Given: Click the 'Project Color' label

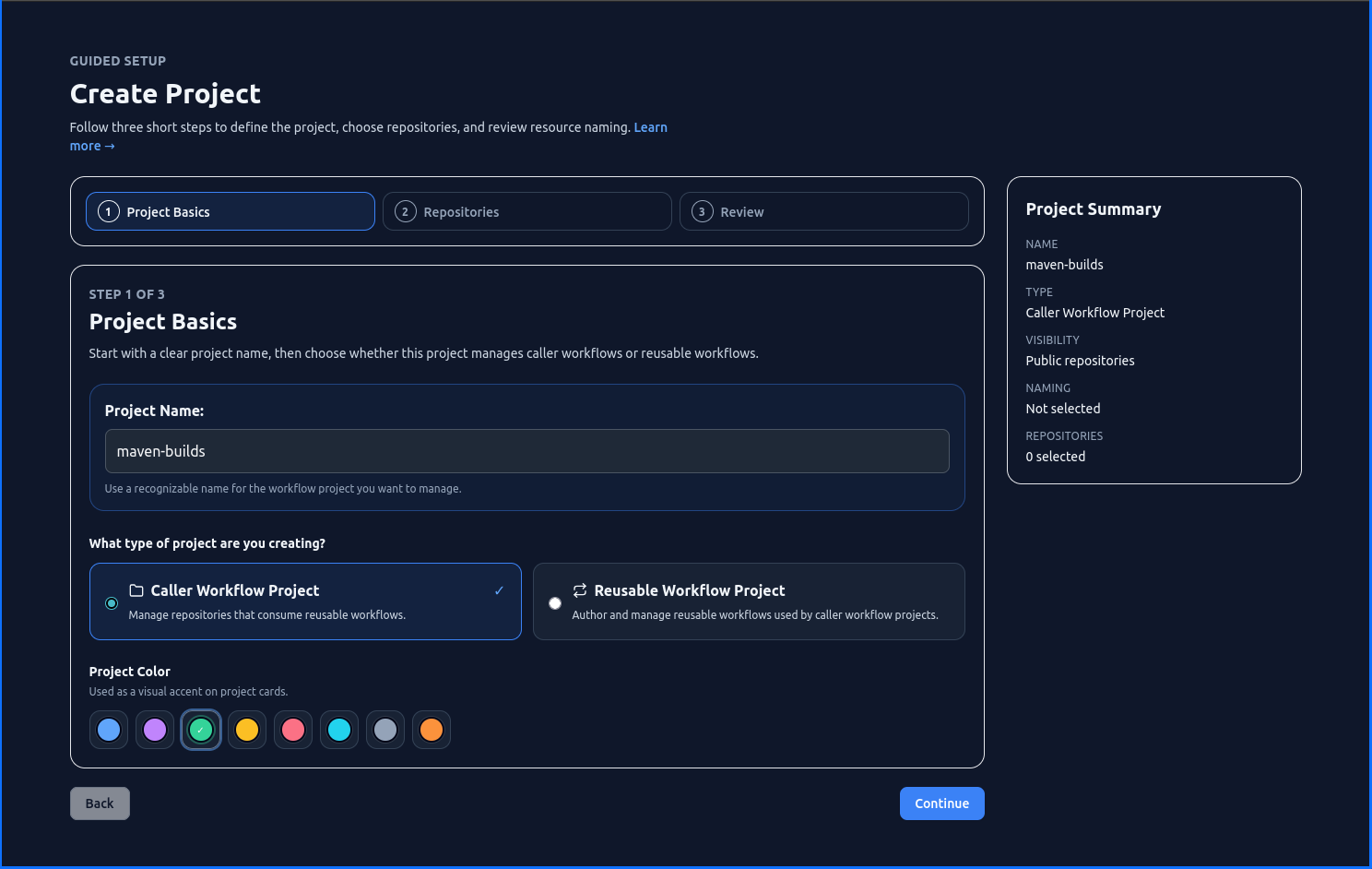Looking at the screenshot, I should (x=130, y=672).
